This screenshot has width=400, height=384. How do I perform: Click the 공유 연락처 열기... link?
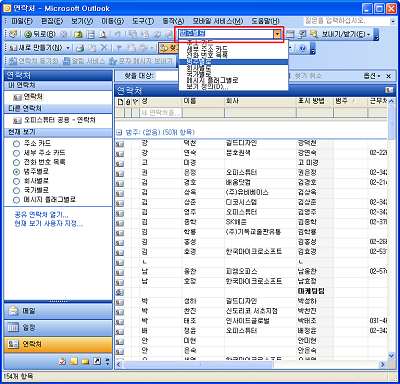[x=41, y=215]
